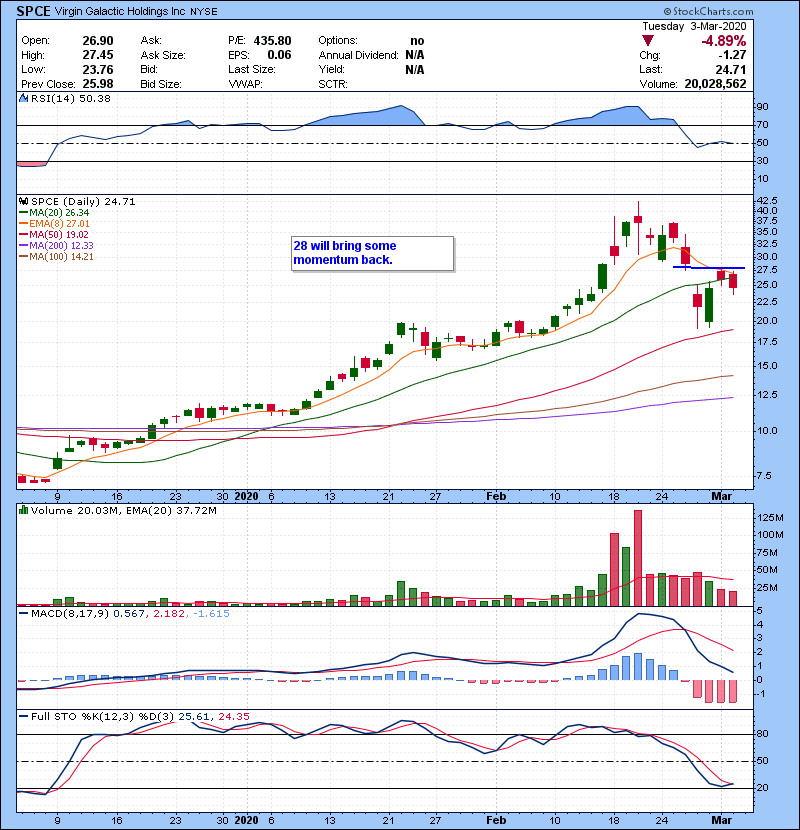Click the VWAP label
800x830 pixels.
point(245,84)
